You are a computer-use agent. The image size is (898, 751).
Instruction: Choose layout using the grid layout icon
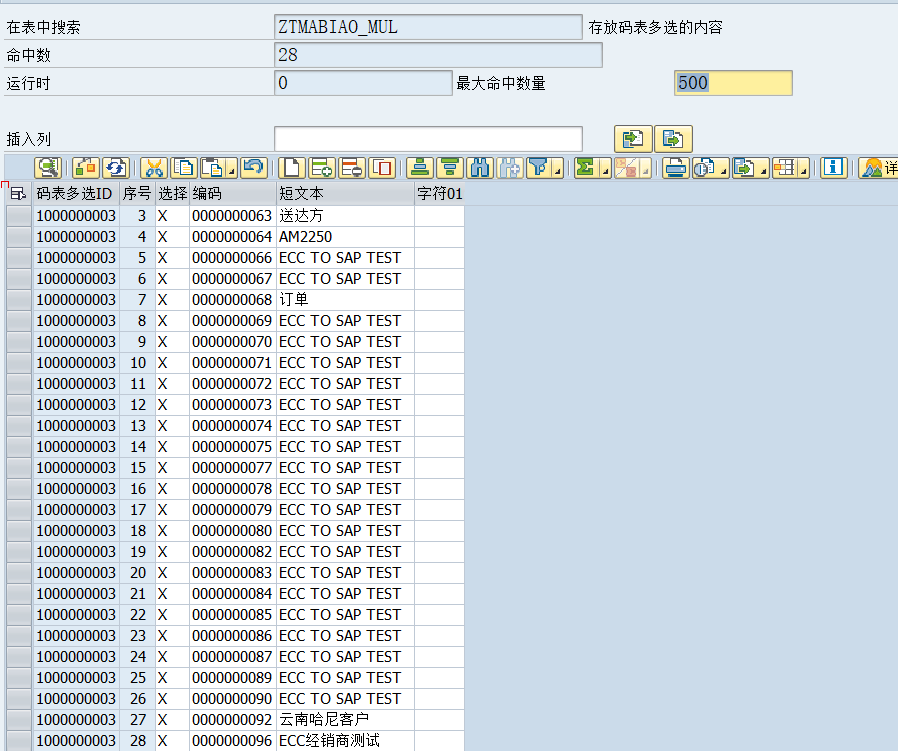(x=785, y=168)
